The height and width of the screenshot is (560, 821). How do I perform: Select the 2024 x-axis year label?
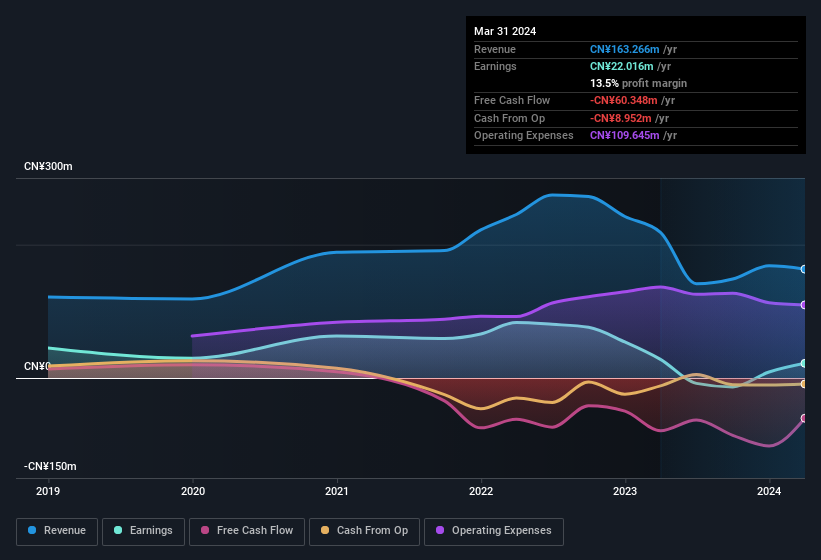(769, 491)
